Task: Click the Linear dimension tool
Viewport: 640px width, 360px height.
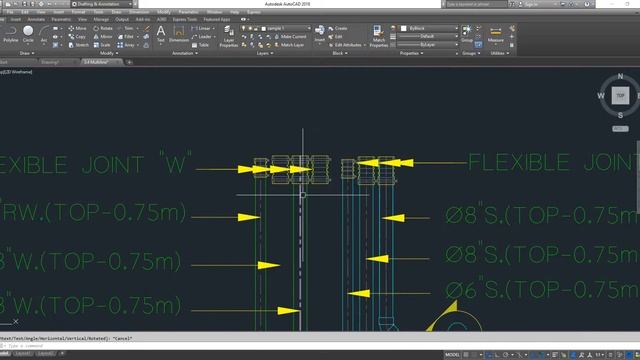Action: (x=201, y=29)
